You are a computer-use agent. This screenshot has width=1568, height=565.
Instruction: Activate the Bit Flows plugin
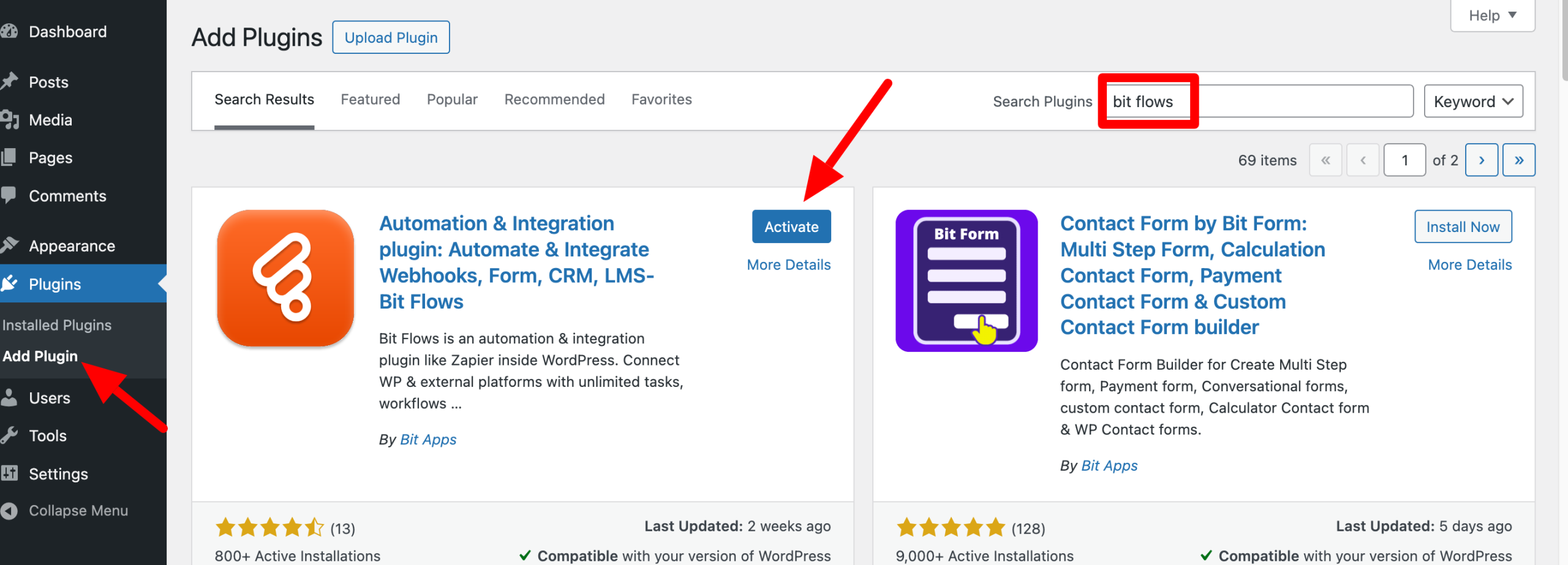(791, 226)
